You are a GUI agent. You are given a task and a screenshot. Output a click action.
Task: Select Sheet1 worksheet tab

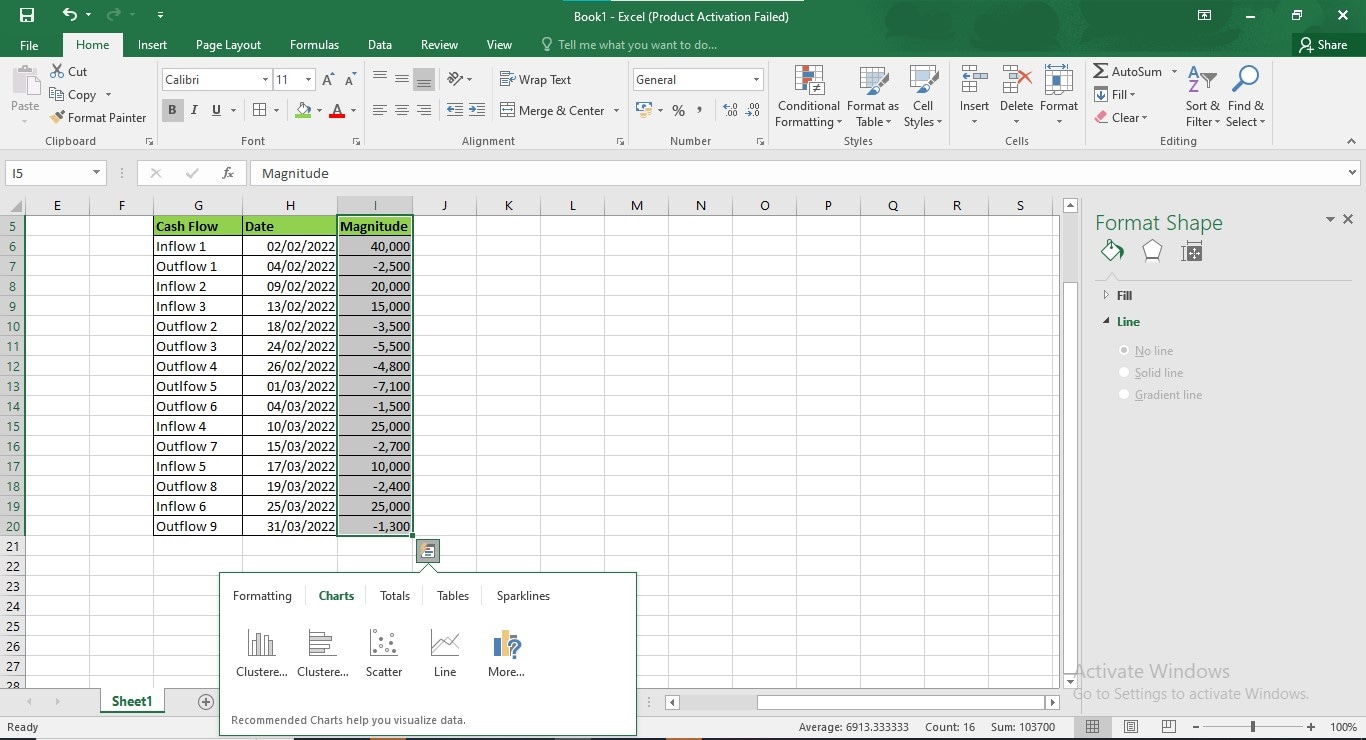click(132, 702)
